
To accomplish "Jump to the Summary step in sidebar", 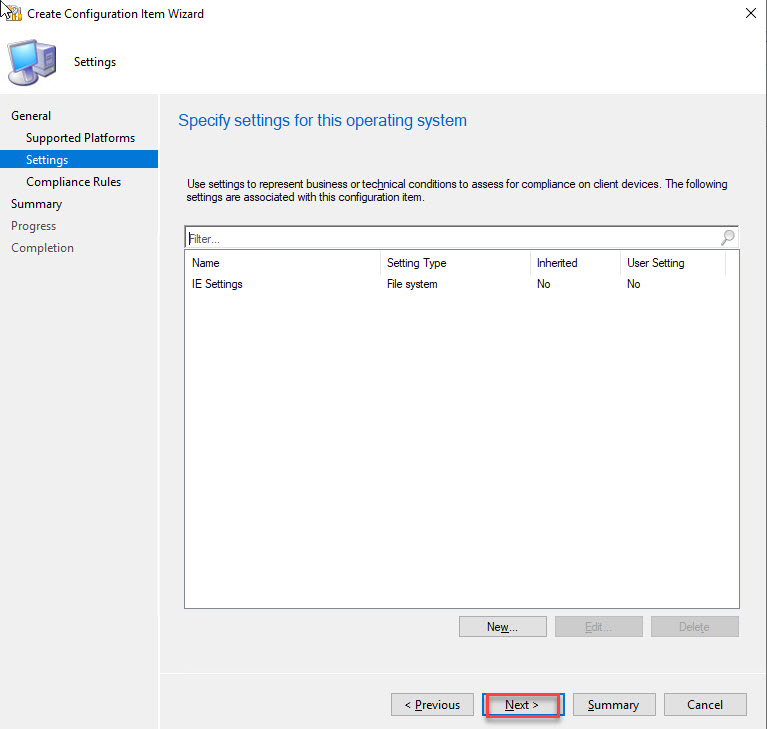I will pos(36,204).
